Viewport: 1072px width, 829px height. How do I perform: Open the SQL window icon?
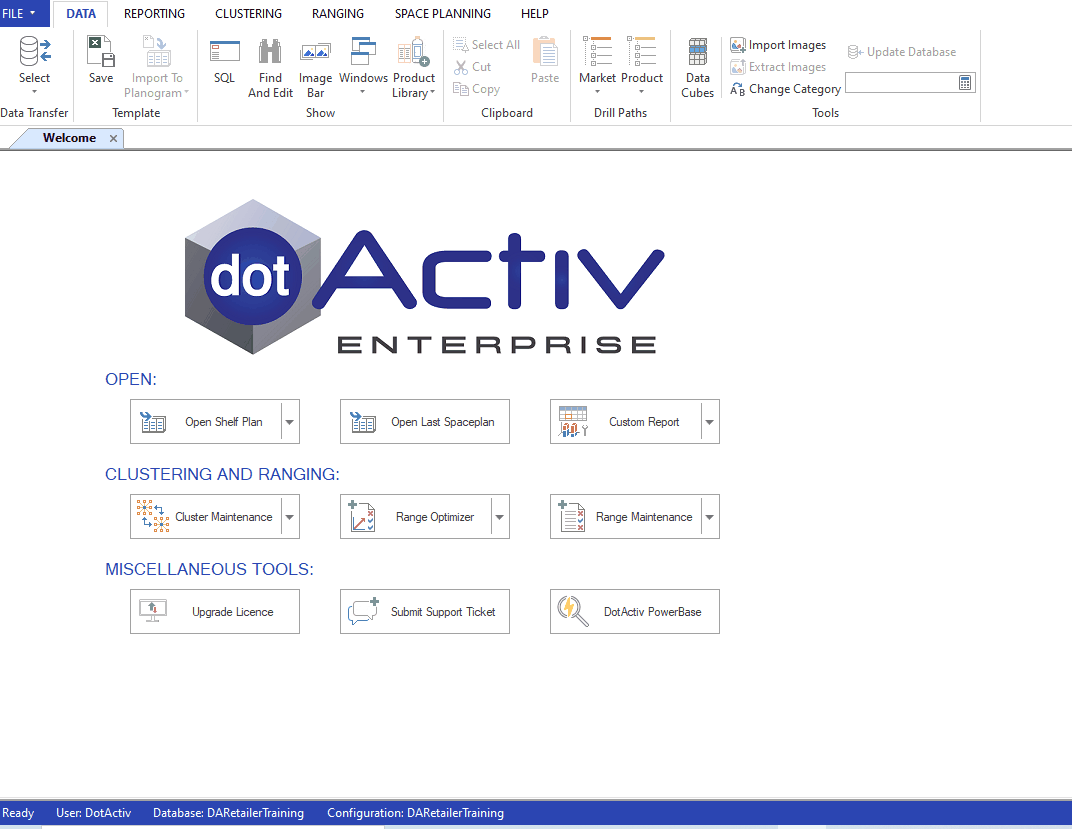(x=224, y=51)
